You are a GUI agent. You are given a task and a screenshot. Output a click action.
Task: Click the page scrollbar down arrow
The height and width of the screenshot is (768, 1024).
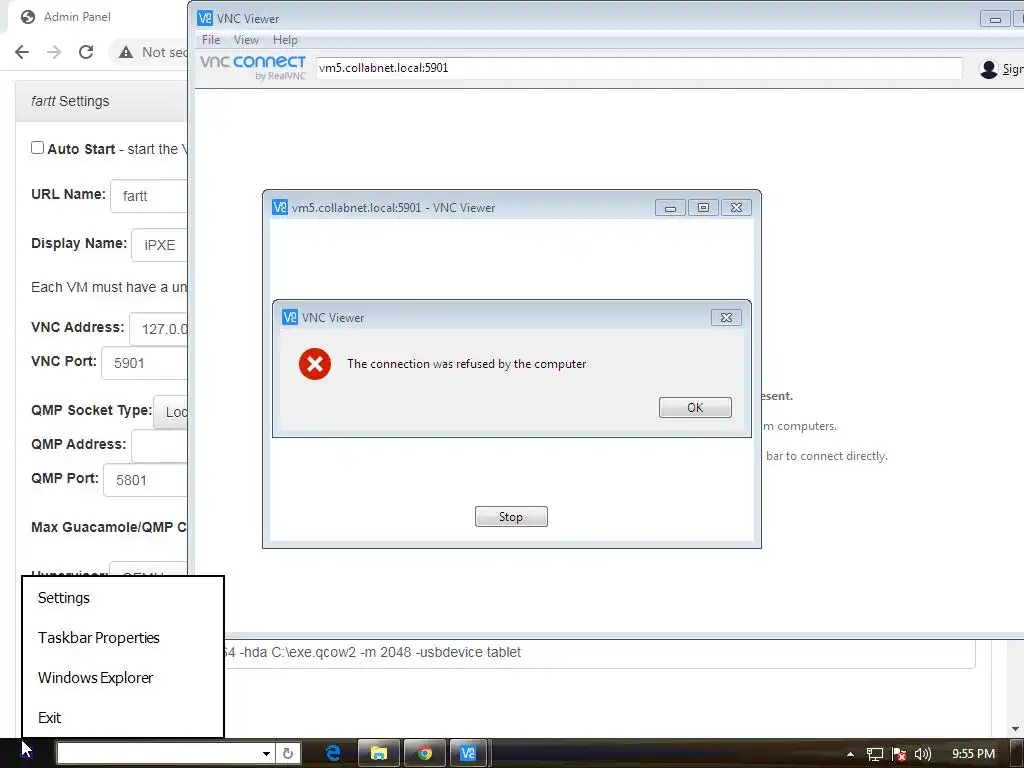coord(1015,728)
